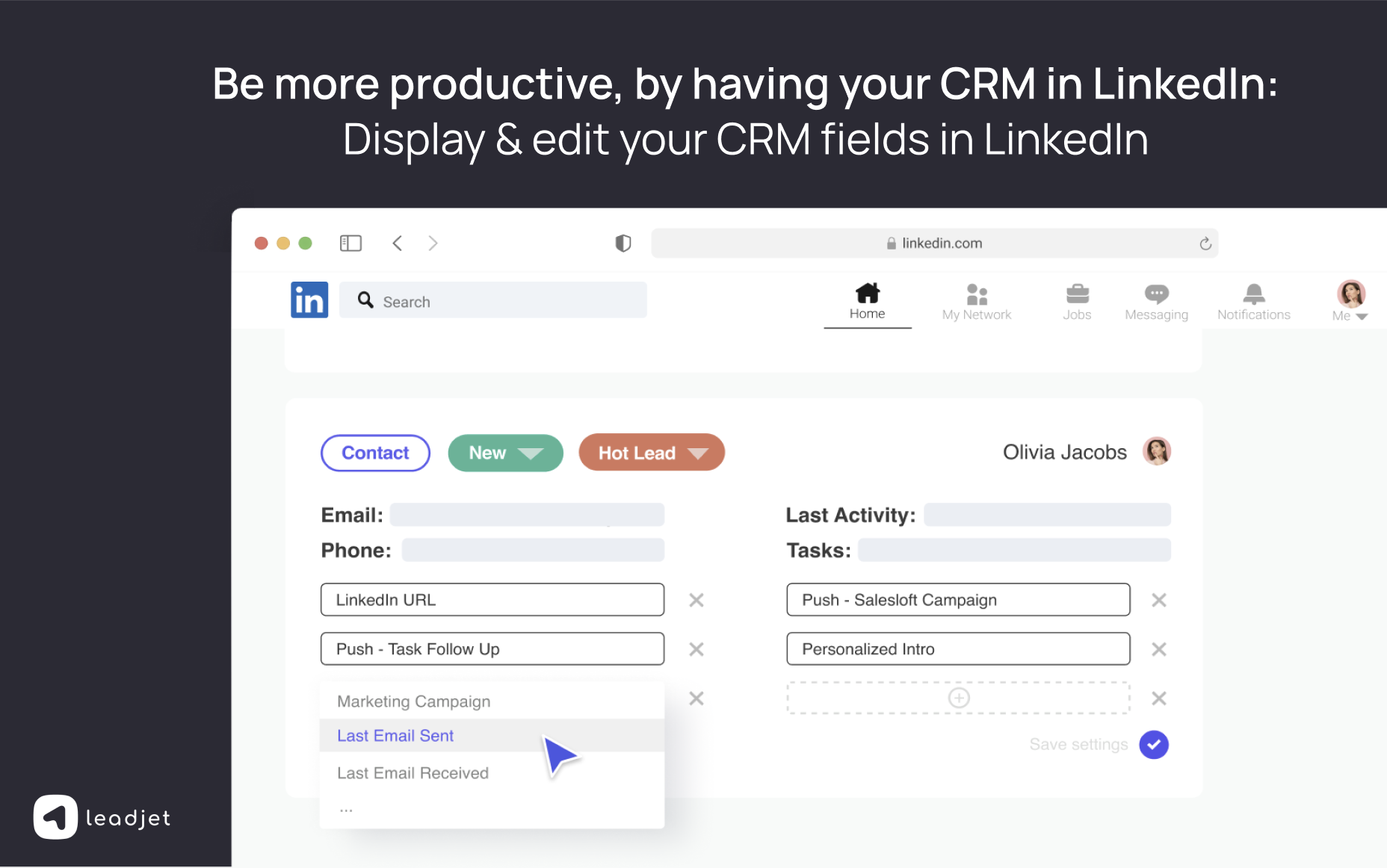This screenshot has width=1387, height=868.
Task: Click the privacy shield icon
Action: click(623, 244)
